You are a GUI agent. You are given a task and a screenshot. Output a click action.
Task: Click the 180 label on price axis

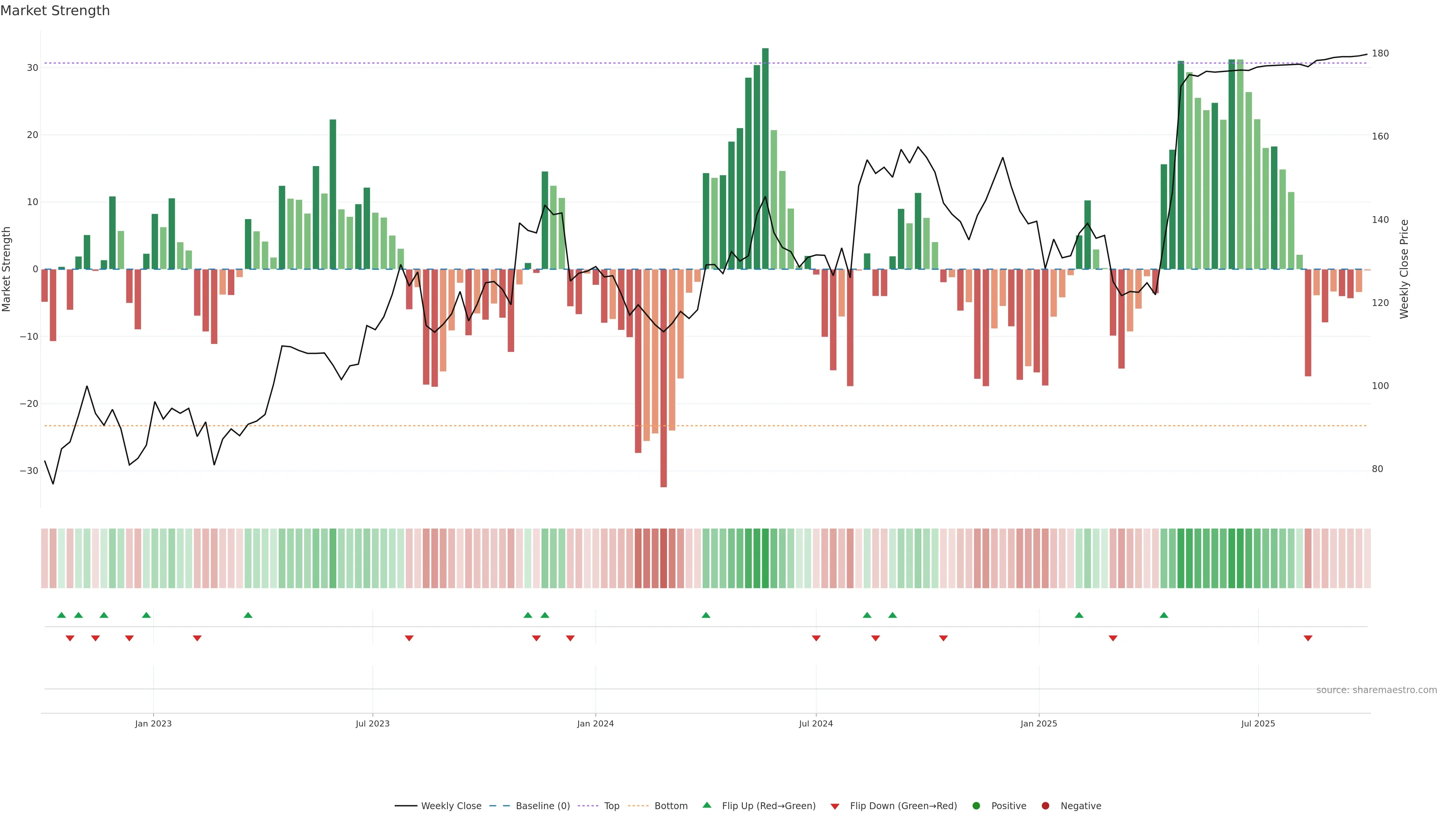click(1380, 54)
